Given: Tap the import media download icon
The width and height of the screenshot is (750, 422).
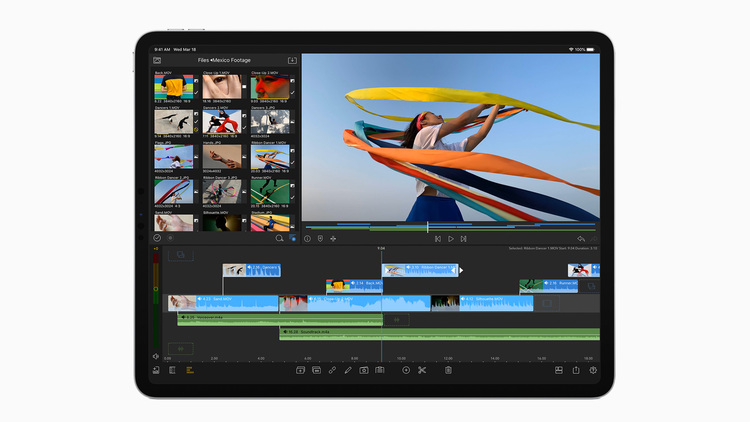Looking at the screenshot, I should [x=292, y=60].
